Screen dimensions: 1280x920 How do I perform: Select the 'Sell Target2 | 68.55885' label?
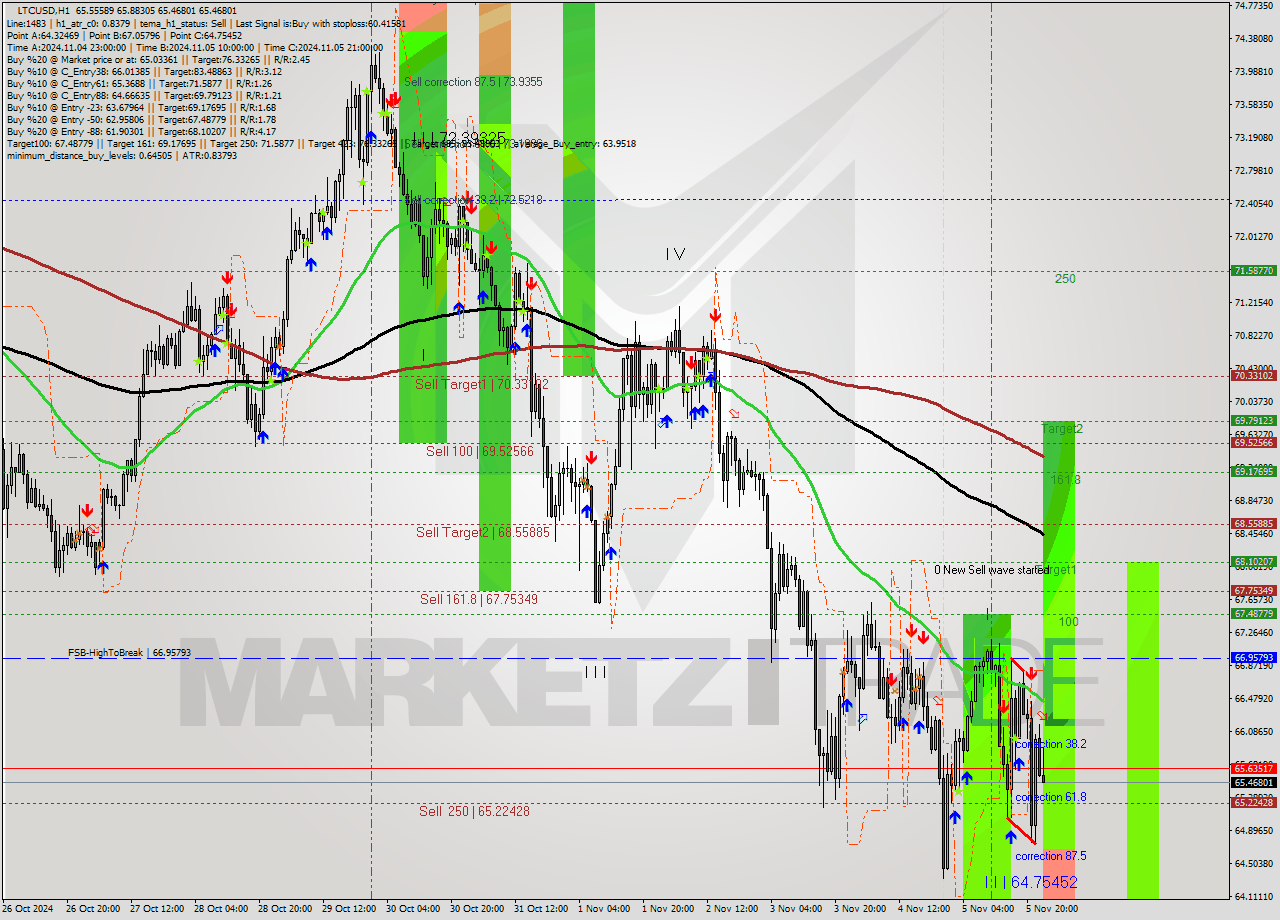point(483,533)
